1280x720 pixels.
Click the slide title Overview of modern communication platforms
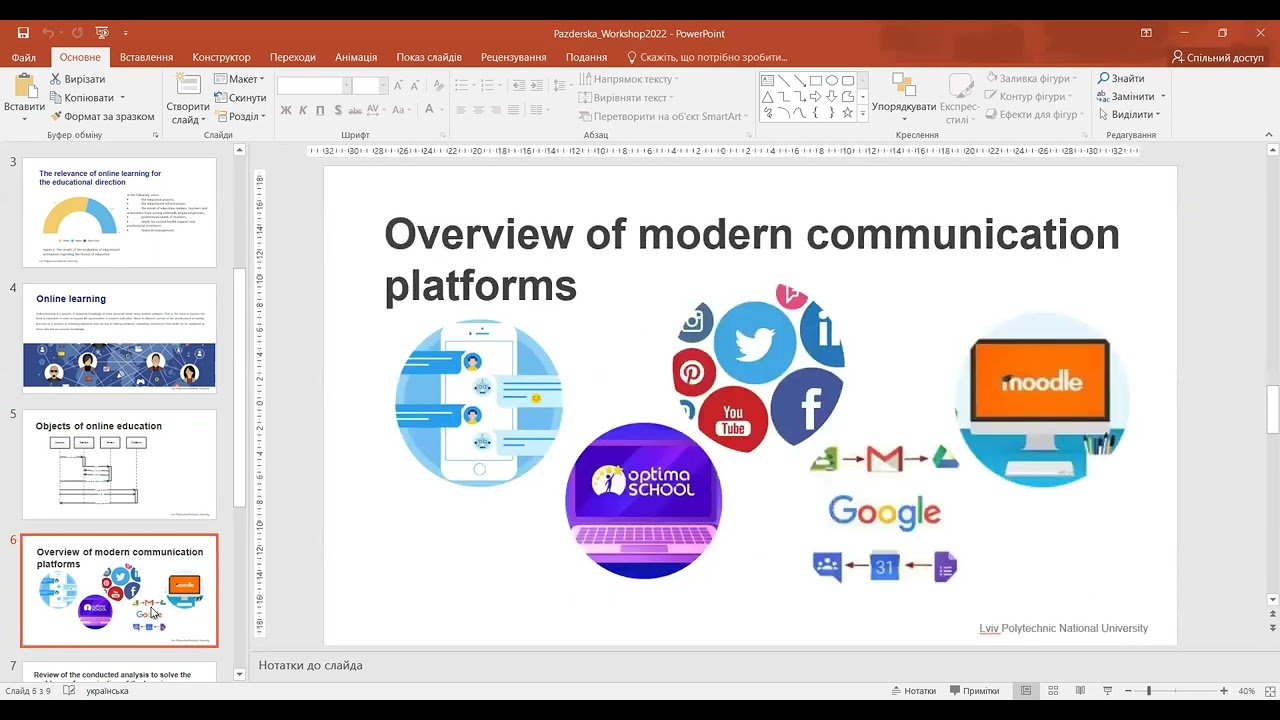coord(752,259)
